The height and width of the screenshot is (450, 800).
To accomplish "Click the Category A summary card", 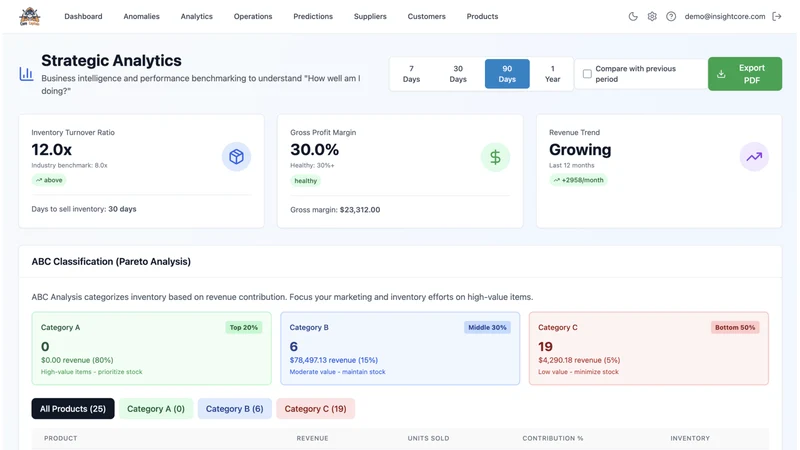I will pos(152,348).
